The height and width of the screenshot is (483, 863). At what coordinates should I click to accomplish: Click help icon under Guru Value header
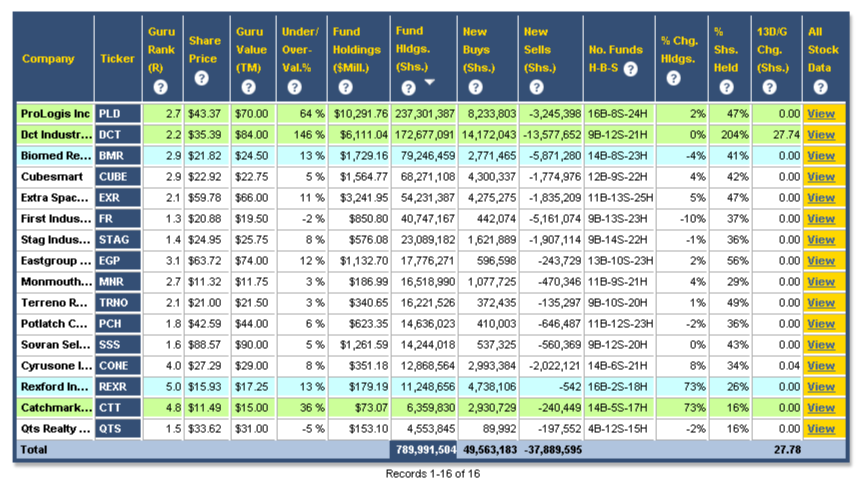[x=248, y=87]
